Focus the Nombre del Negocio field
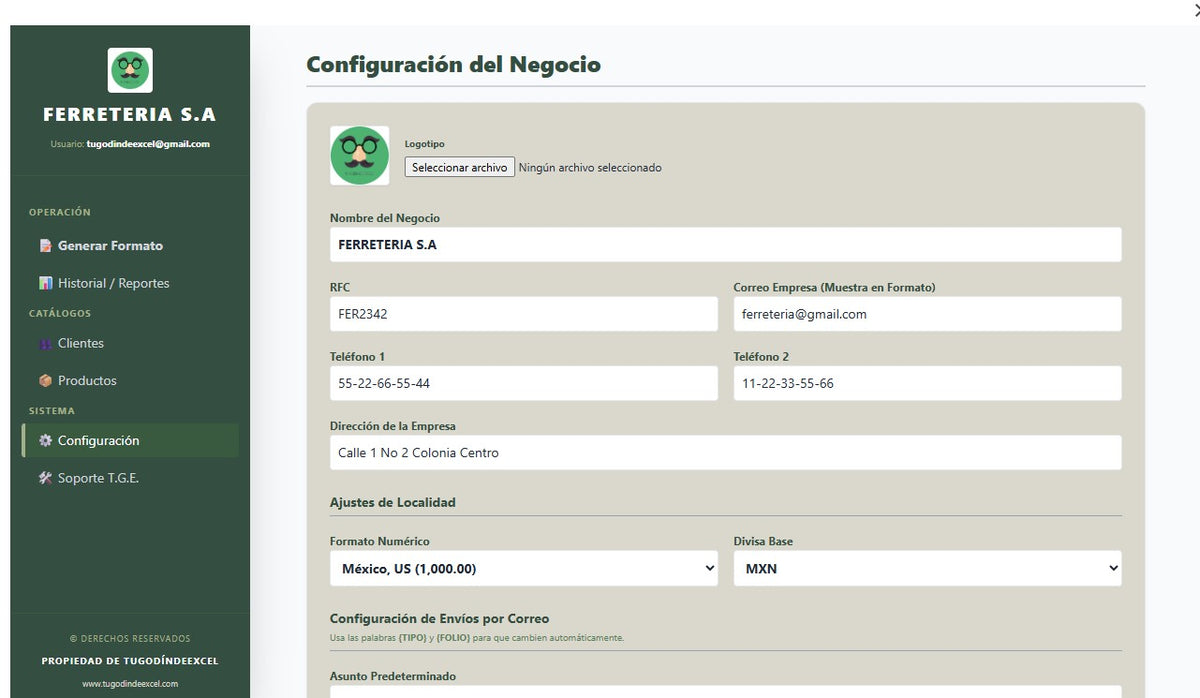The image size is (1200, 698). click(726, 244)
